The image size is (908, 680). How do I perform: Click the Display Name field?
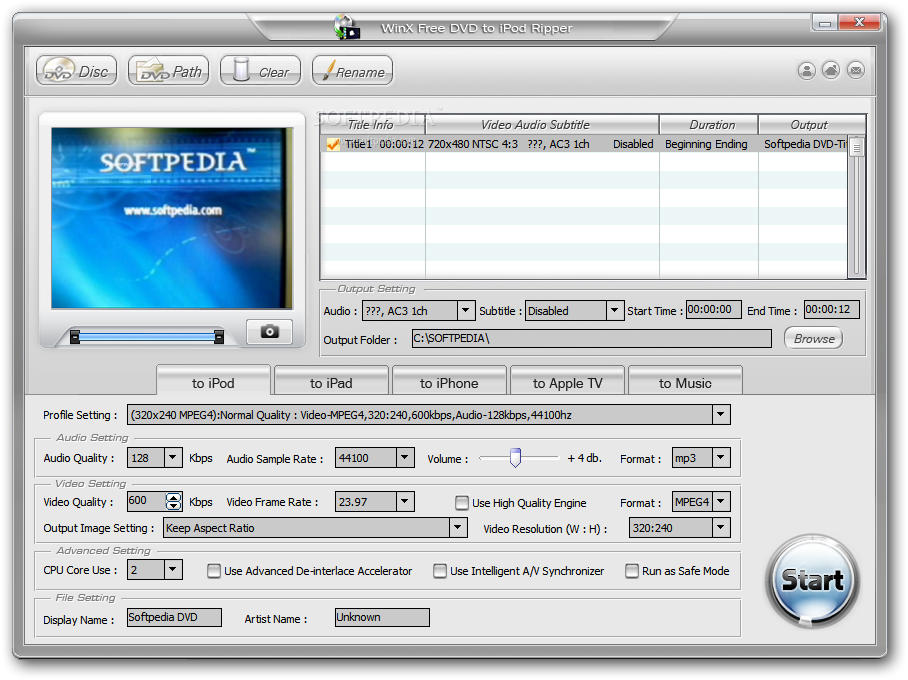coord(174,617)
